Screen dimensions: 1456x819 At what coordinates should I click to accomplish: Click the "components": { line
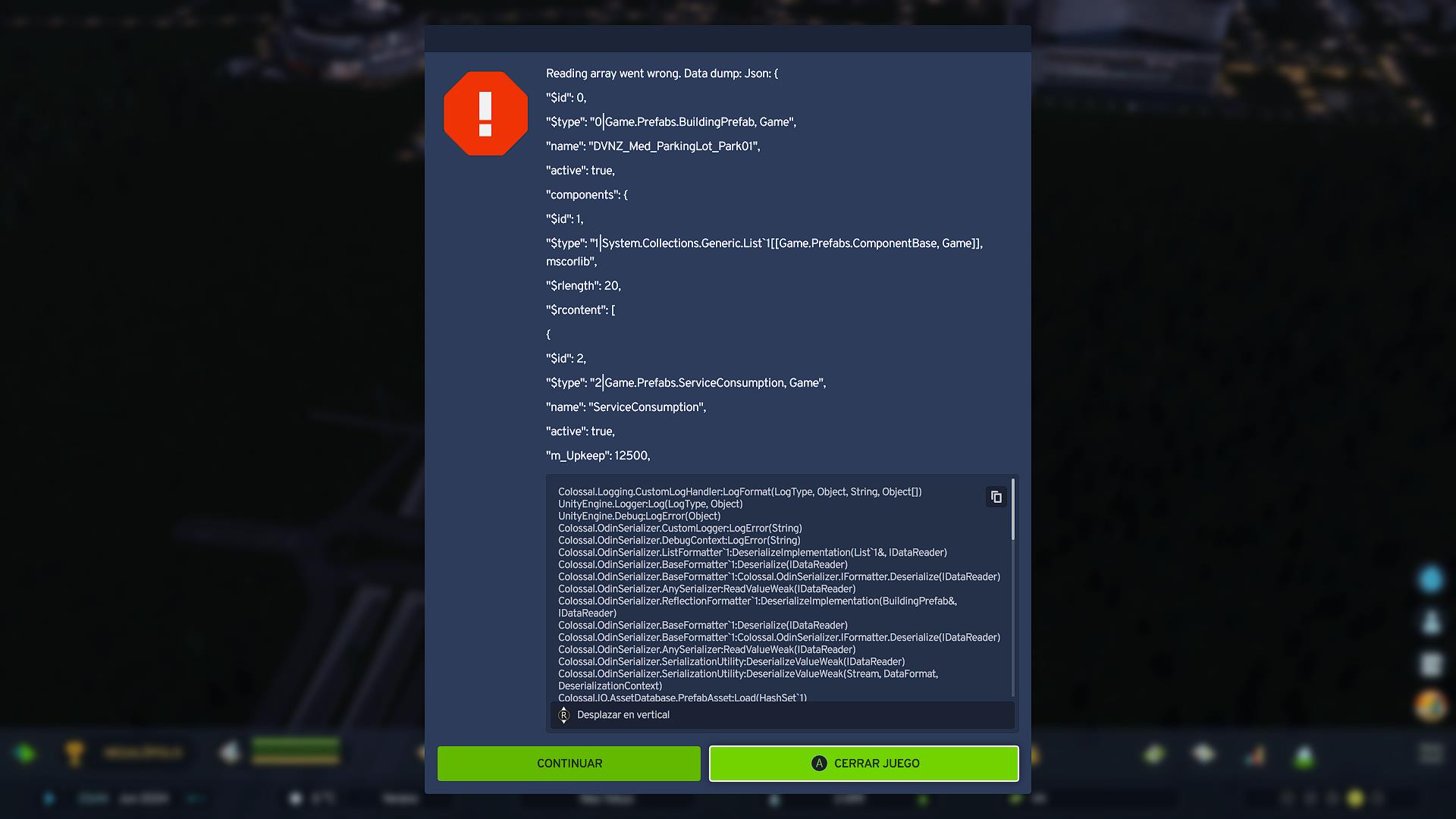[x=587, y=195]
